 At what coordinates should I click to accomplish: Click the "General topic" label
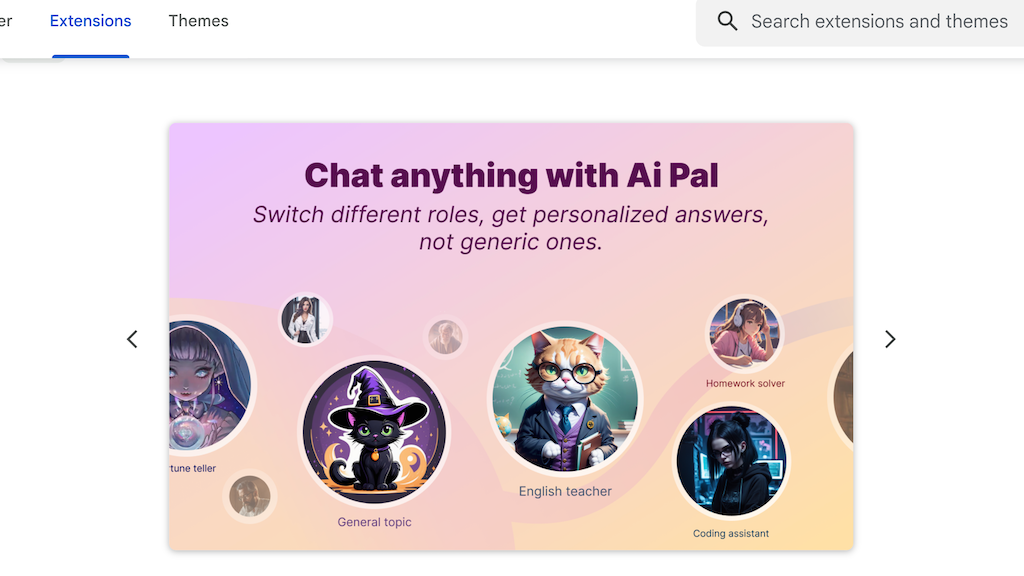pos(374,522)
